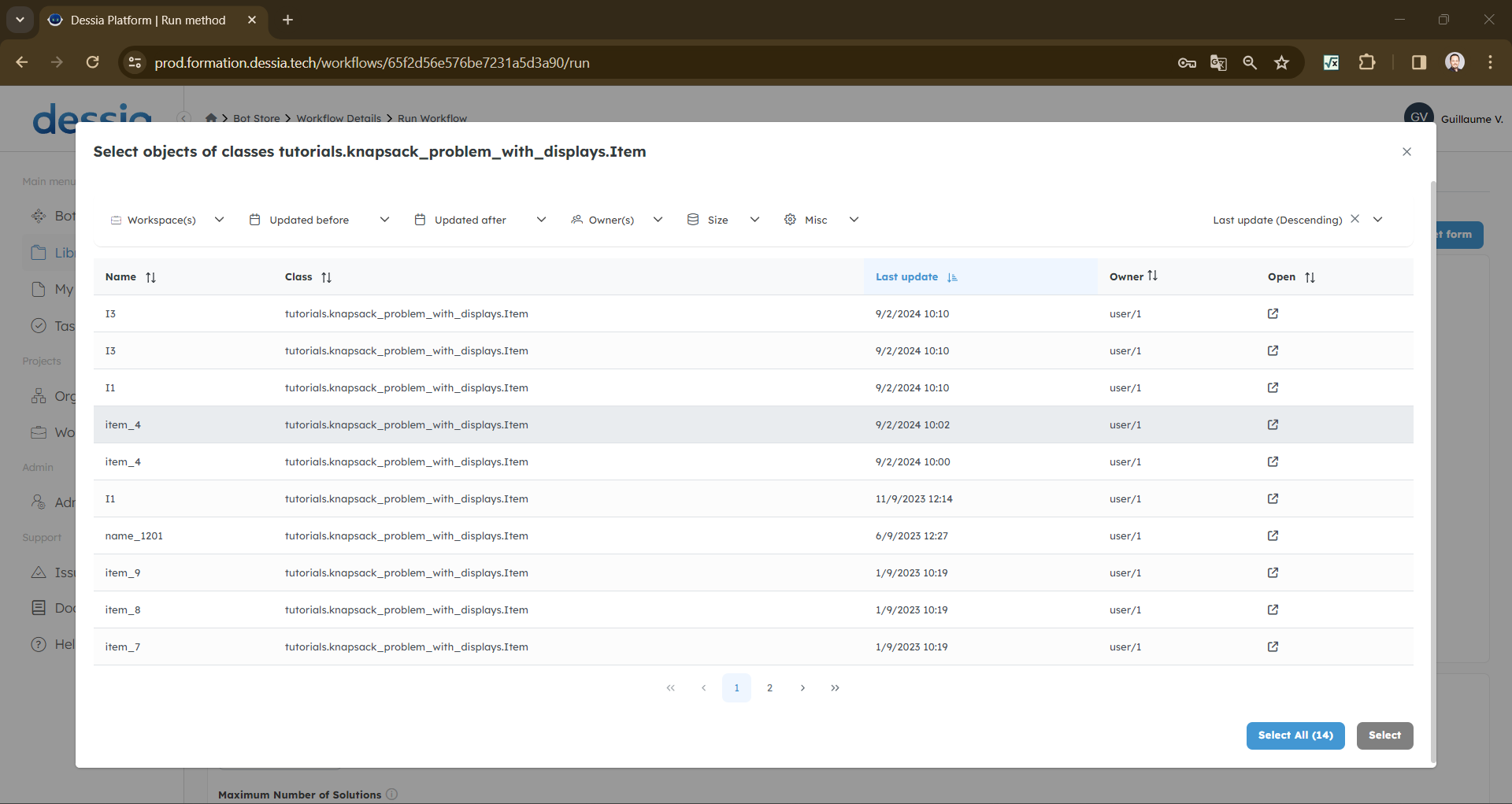This screenshot has height=804, width=1512.
Task: Click the browser reload button
Action: pyautogui.click(x=93, y=62)
